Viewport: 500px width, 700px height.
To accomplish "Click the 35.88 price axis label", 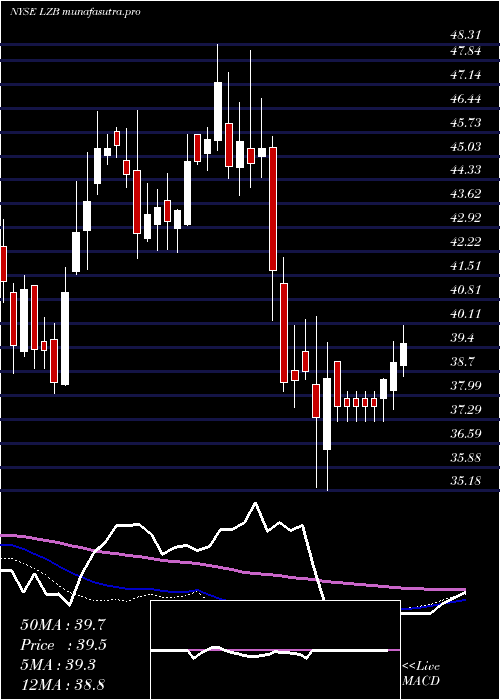I will [x=466, y=458].
